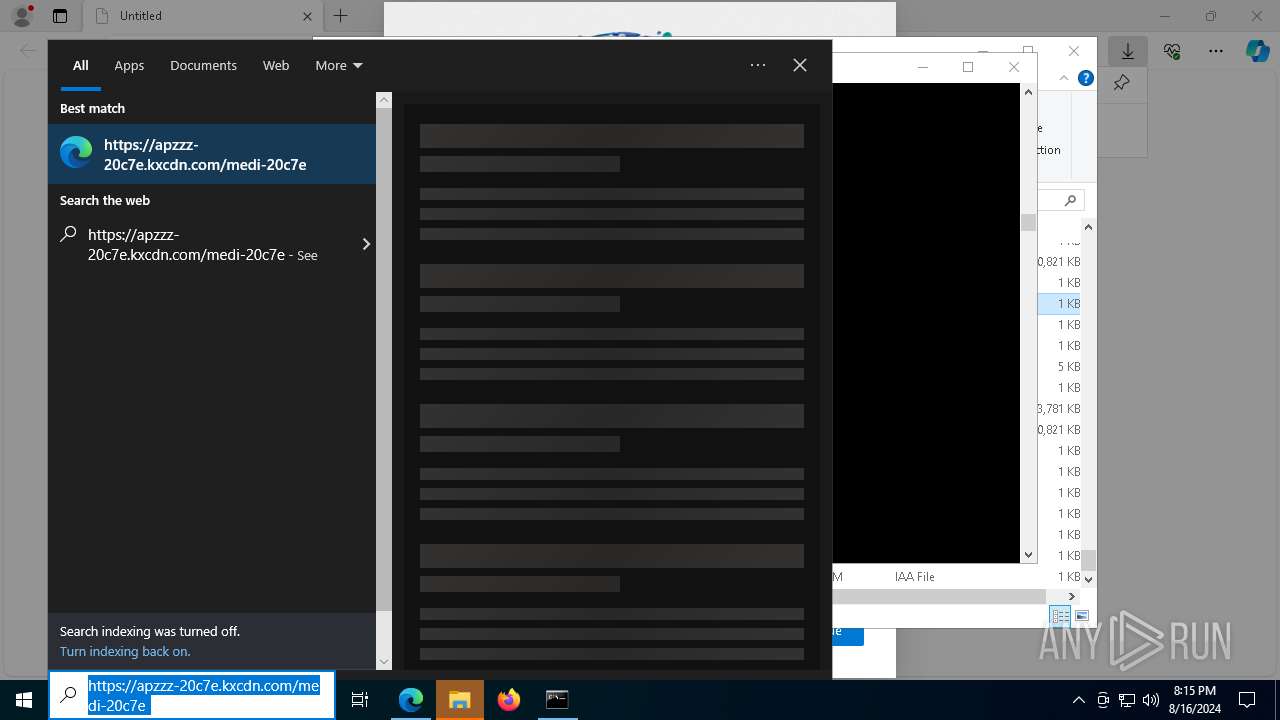This screenshot has height=720, width=1280.
Task: Switch to the Apps search filter
Action: point(129,65)
